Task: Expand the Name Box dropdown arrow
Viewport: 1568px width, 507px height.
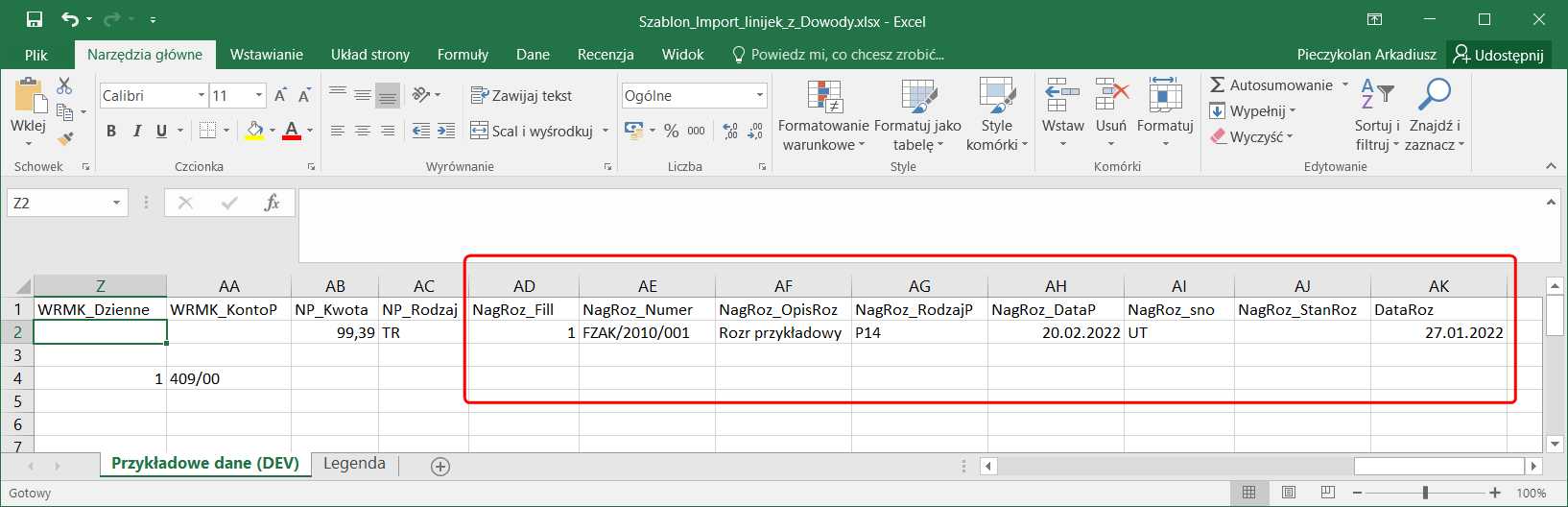Action: (x=116, y=203)
